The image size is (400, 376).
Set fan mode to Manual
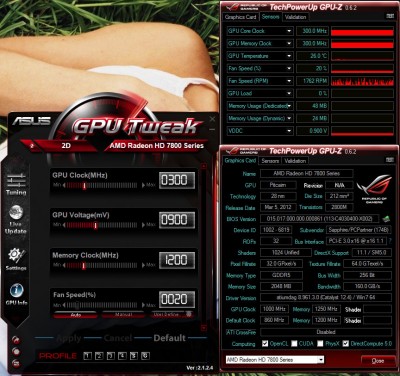tap(123, 314)
